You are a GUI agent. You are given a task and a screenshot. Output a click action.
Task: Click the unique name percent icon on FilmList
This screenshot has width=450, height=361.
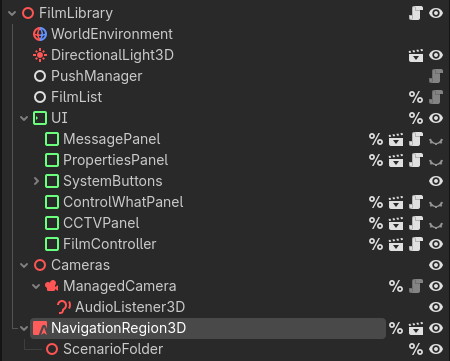click(x=416, y=97)
